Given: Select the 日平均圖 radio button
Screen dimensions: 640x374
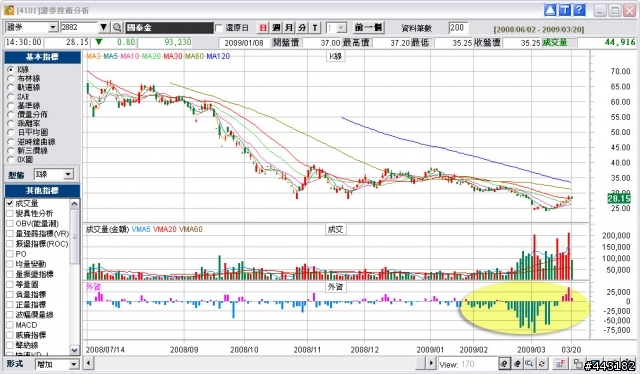Looking at the screenshot, I should point(11,133).
